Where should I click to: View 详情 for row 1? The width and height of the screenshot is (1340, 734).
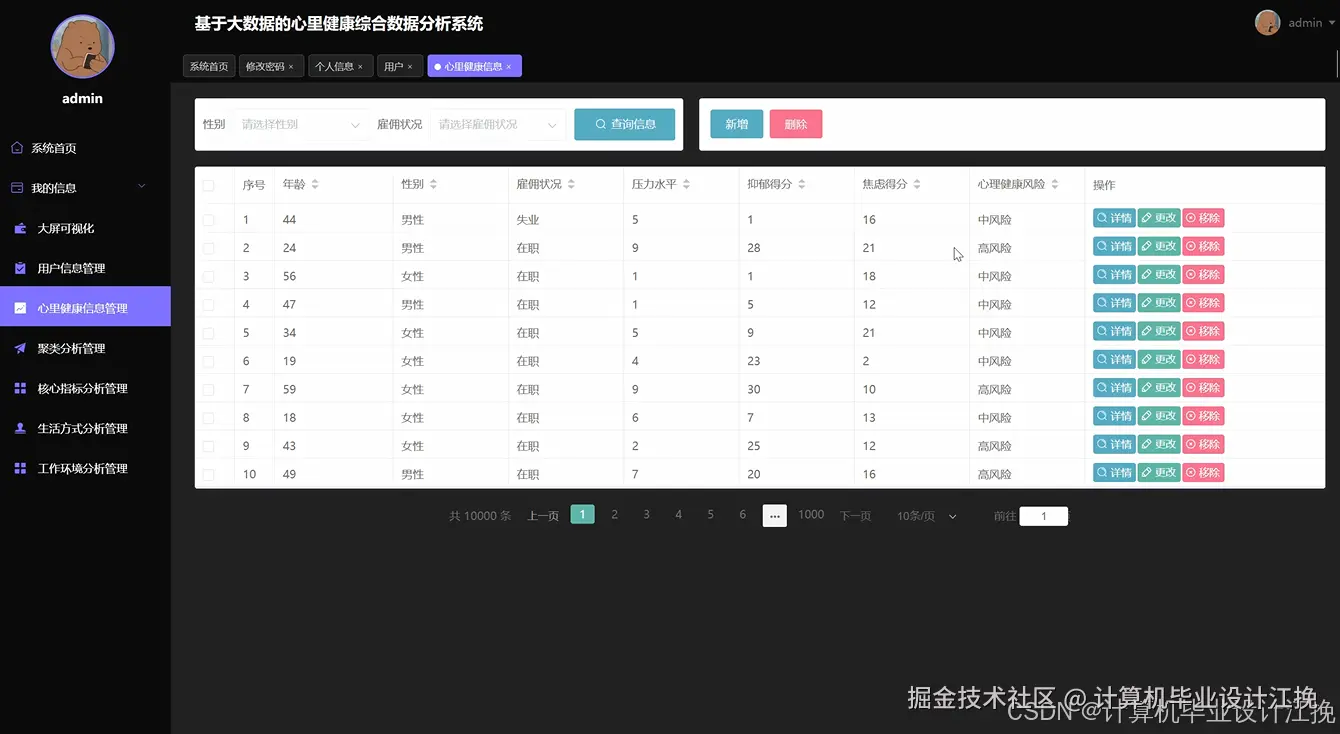(1114, 218)
